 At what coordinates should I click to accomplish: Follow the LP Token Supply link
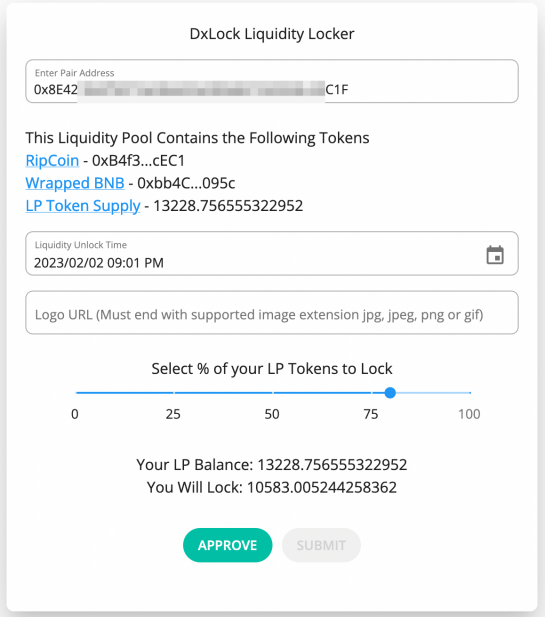click(x=83, y=206)
